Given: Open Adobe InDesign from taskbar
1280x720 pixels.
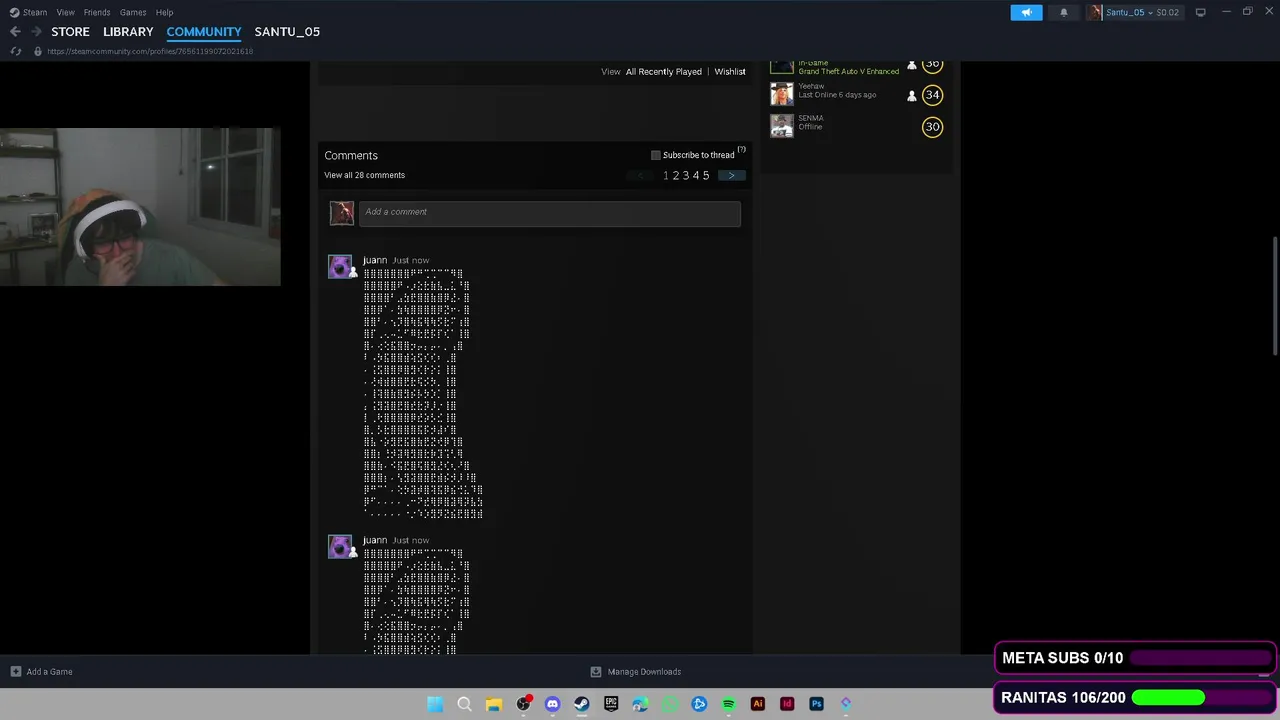Looking at the screenshot, I should point(787,704).
